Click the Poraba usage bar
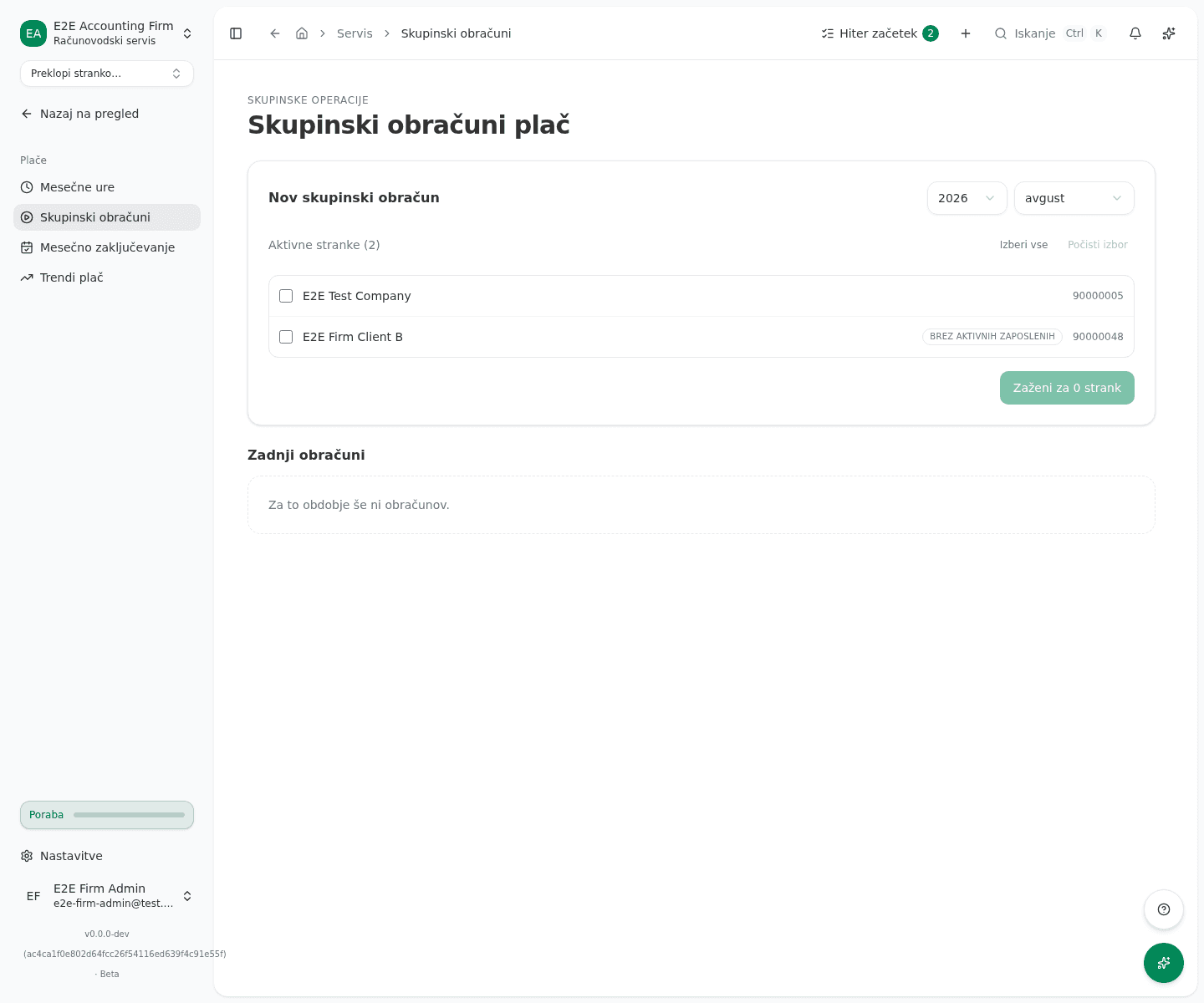This screenshot has height=1003, width=1204. 107,815
